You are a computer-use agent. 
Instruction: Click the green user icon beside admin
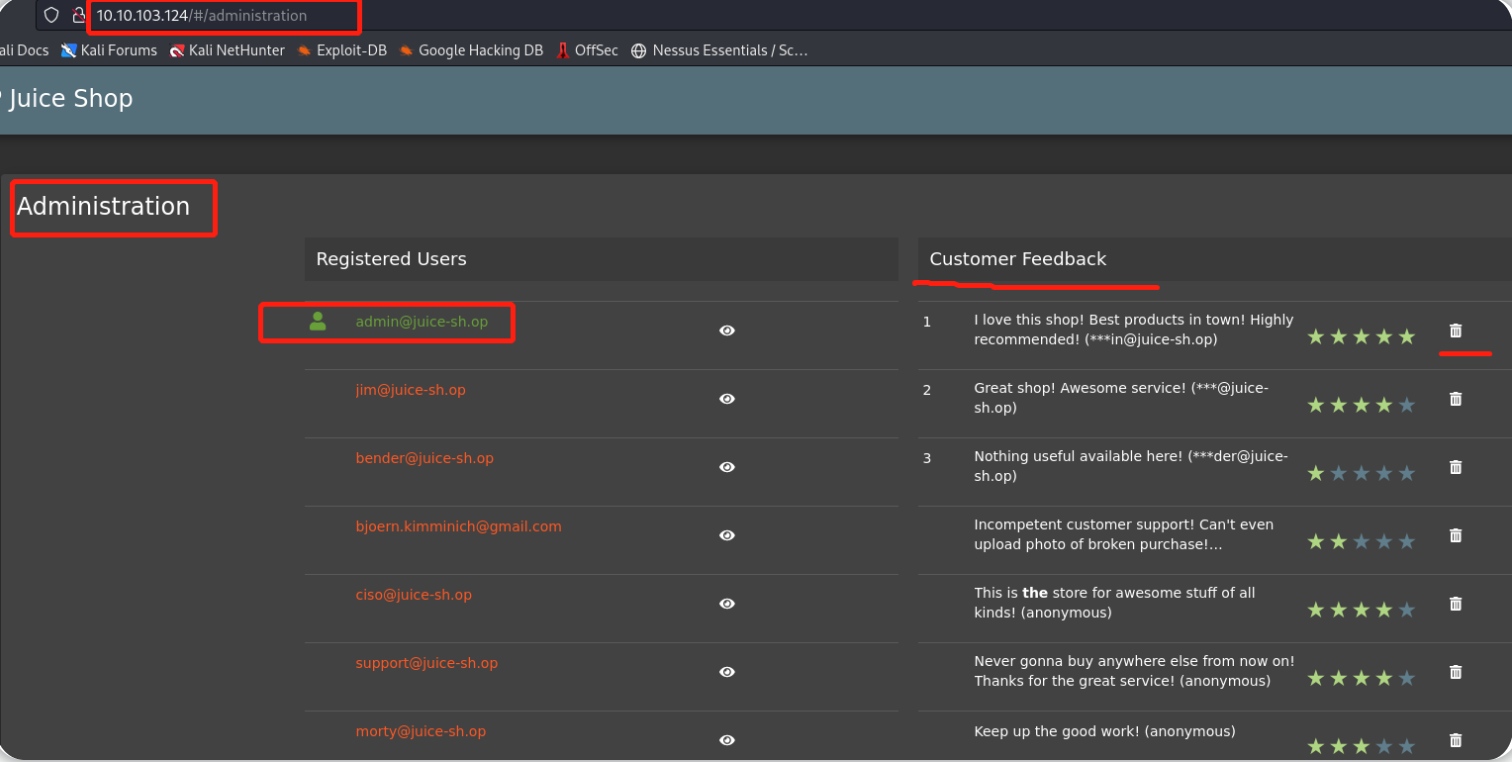pyautogui.click(x=318, y=321)
